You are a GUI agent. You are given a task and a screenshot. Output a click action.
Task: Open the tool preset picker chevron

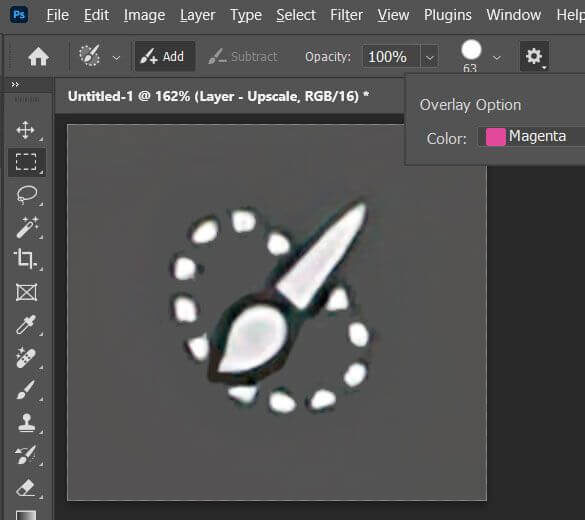pyautogui.click(x=116, y=58)
